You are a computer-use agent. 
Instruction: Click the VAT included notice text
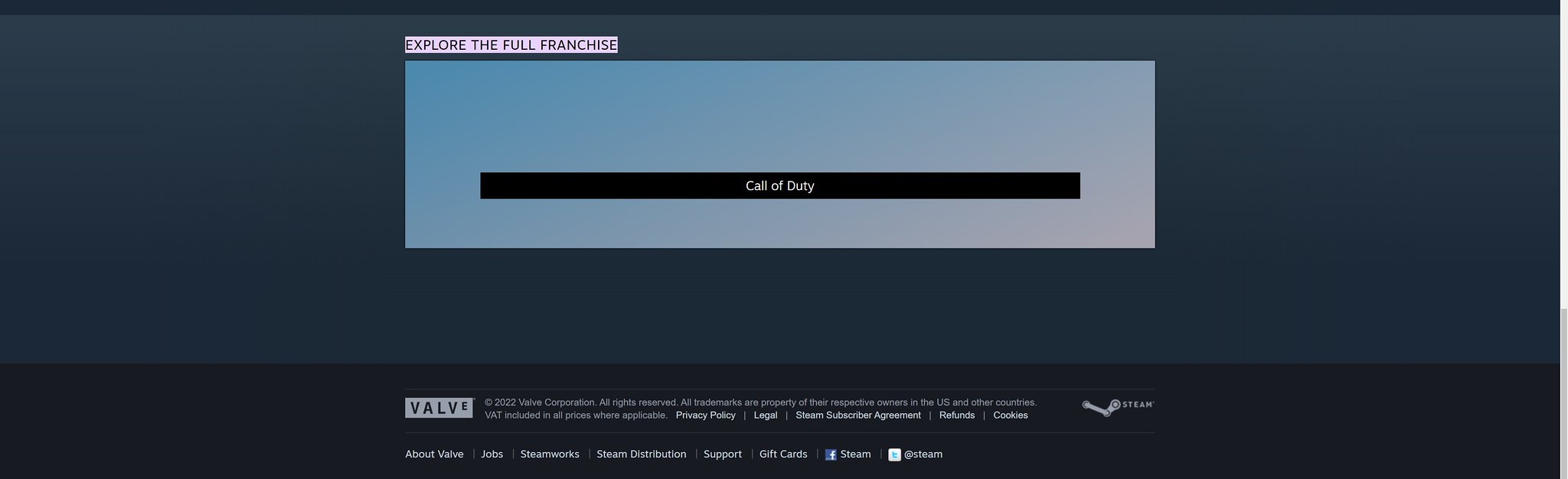(x=576, y=415)
